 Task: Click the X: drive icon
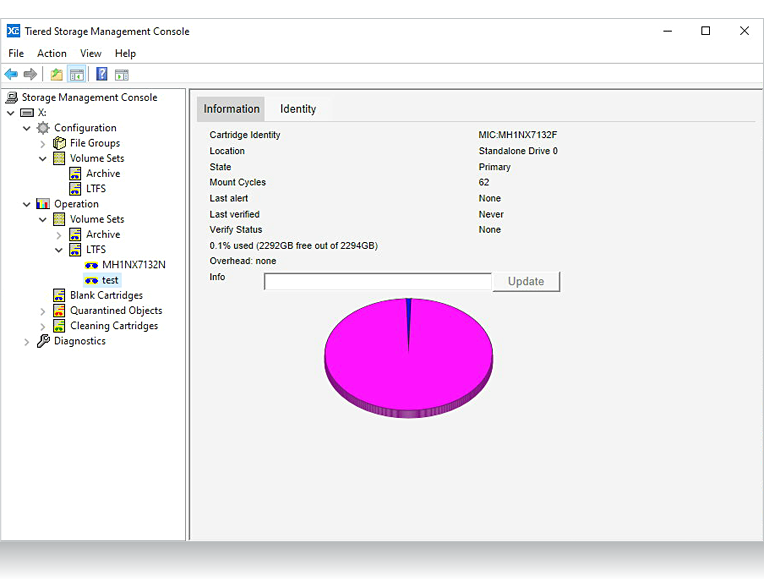pos(27,113)
